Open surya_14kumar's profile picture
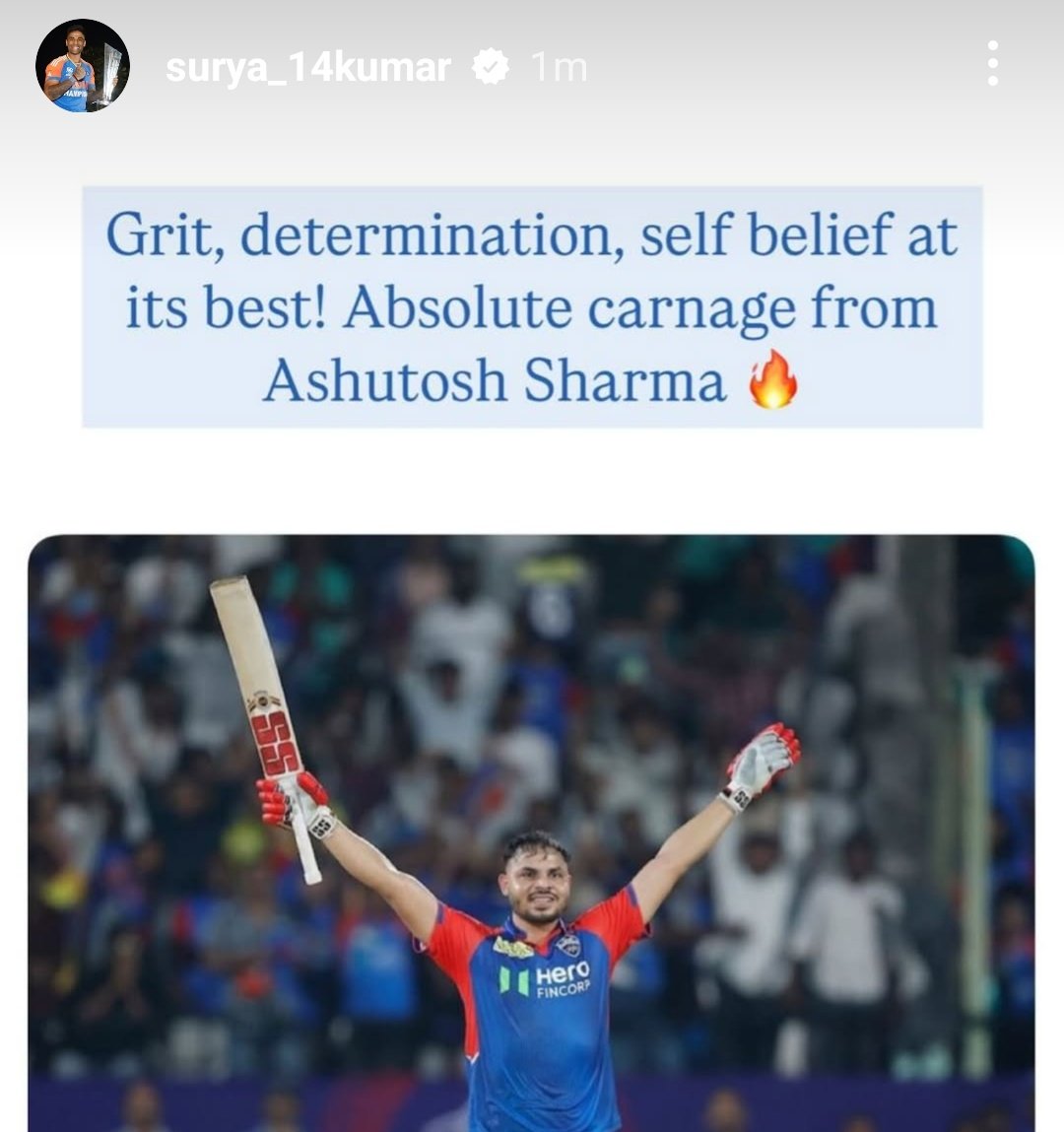1064x1132 pixels. point(83,66)
